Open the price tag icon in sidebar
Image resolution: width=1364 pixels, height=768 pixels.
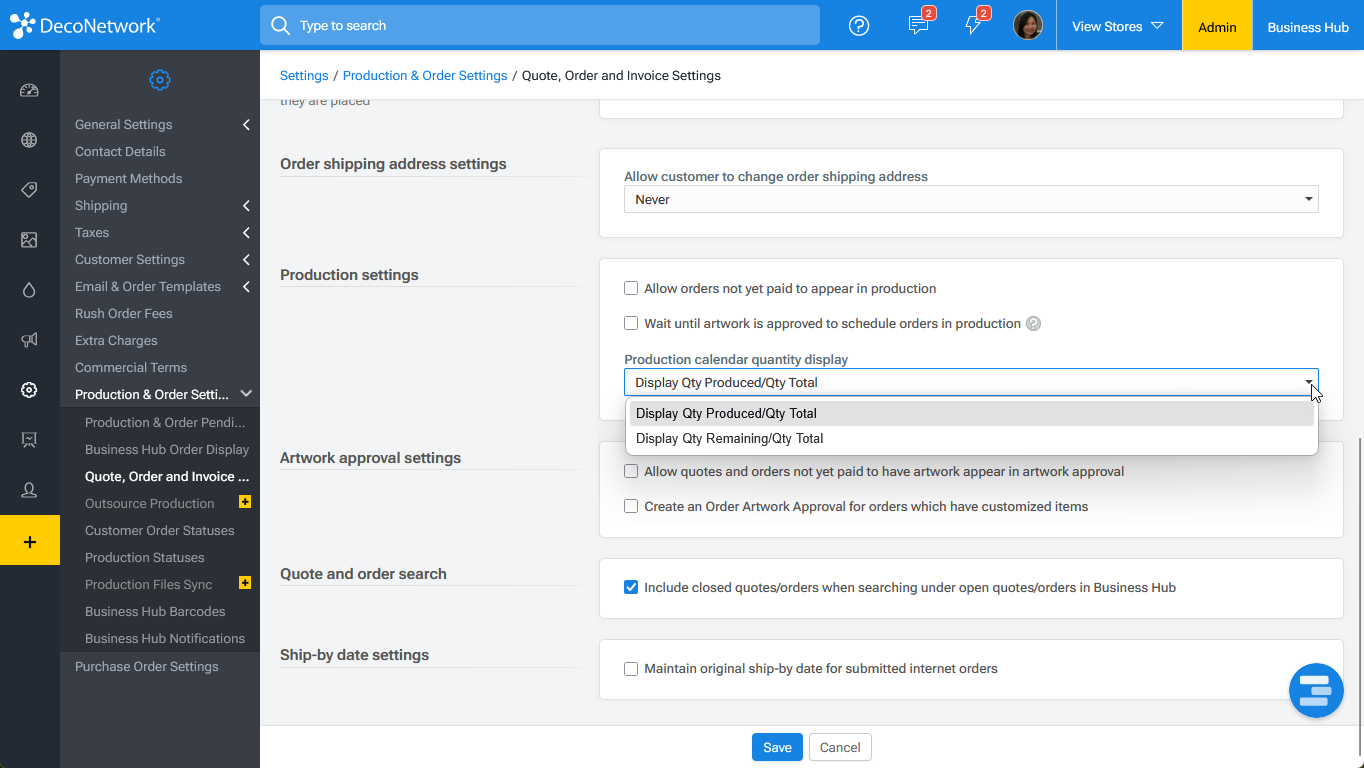[x=29, y=190]
